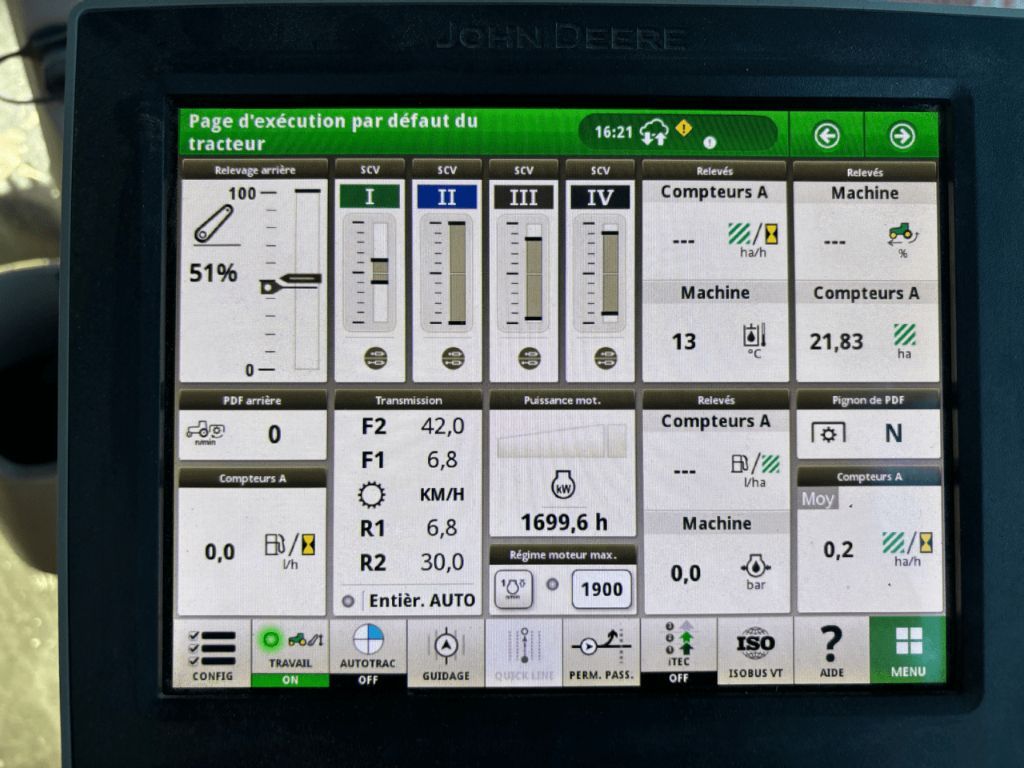Image resolution: width=1024 pixels, height=768 pixels.
Task: Open the main MENU
Action: click(907, 651)
